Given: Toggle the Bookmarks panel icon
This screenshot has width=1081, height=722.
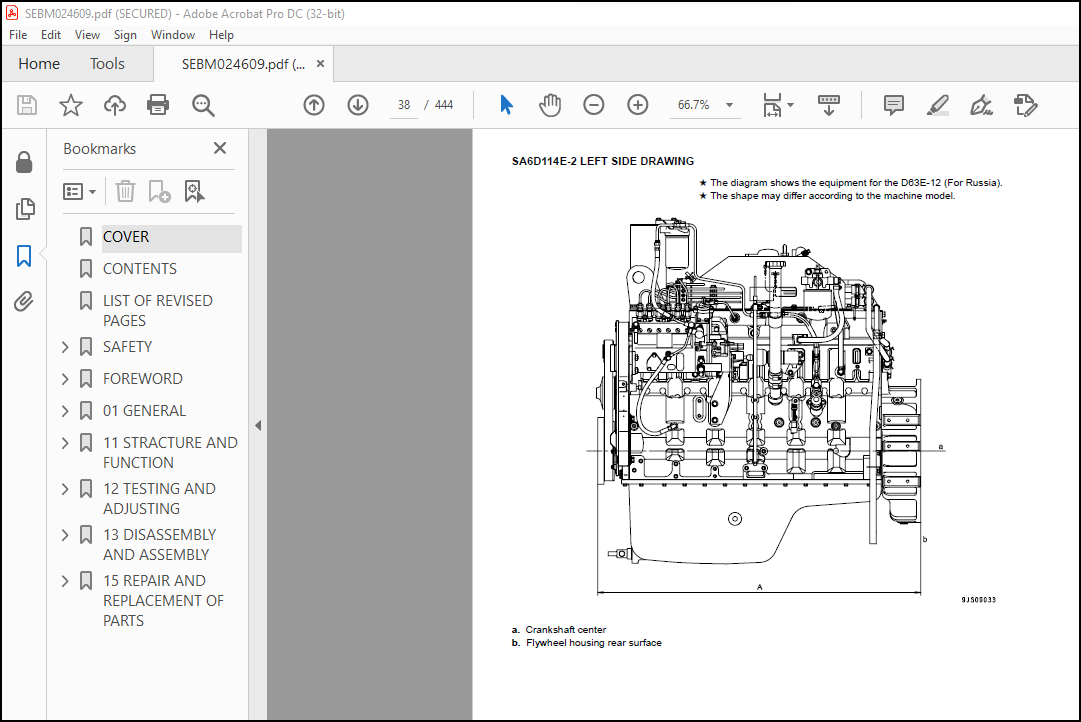Looking at the screenshot, I should click(24, 255).
